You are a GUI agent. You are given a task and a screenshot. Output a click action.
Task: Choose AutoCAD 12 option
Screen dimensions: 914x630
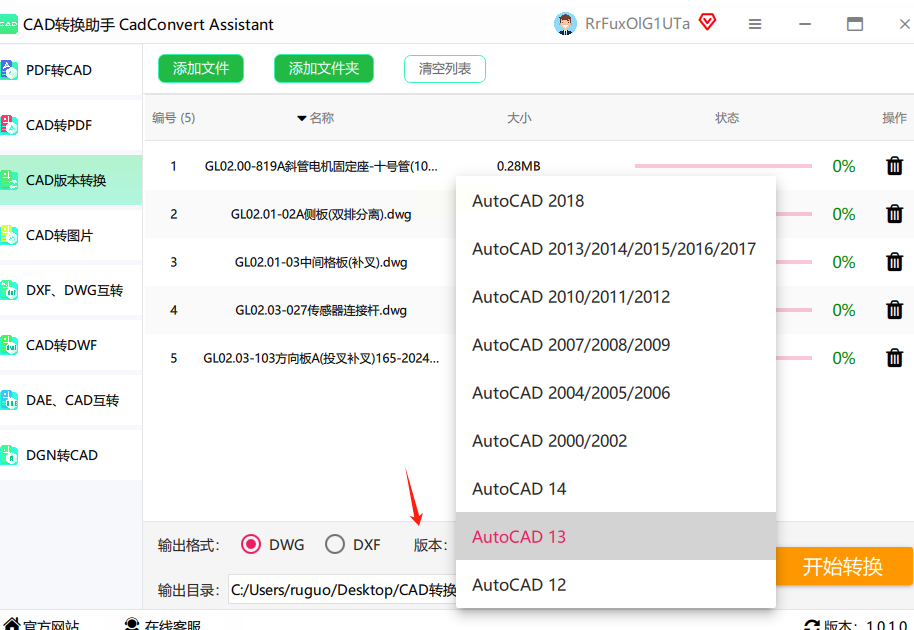[x=616, y=584]
